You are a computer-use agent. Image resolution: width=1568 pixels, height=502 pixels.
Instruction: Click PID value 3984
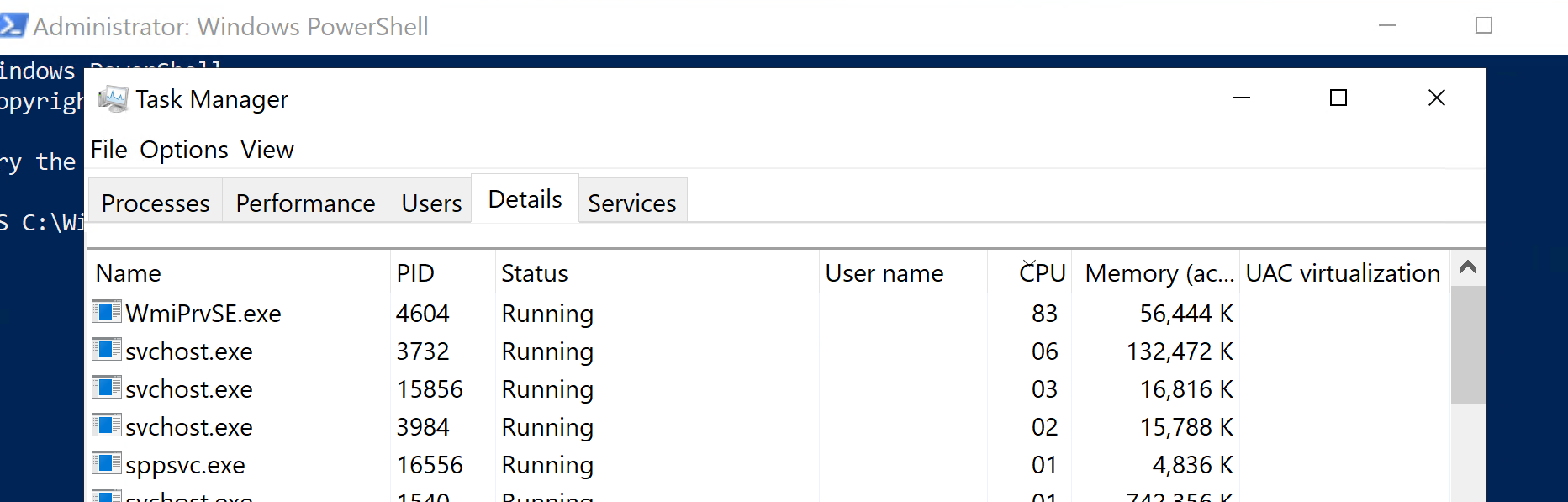pos(423,427)
